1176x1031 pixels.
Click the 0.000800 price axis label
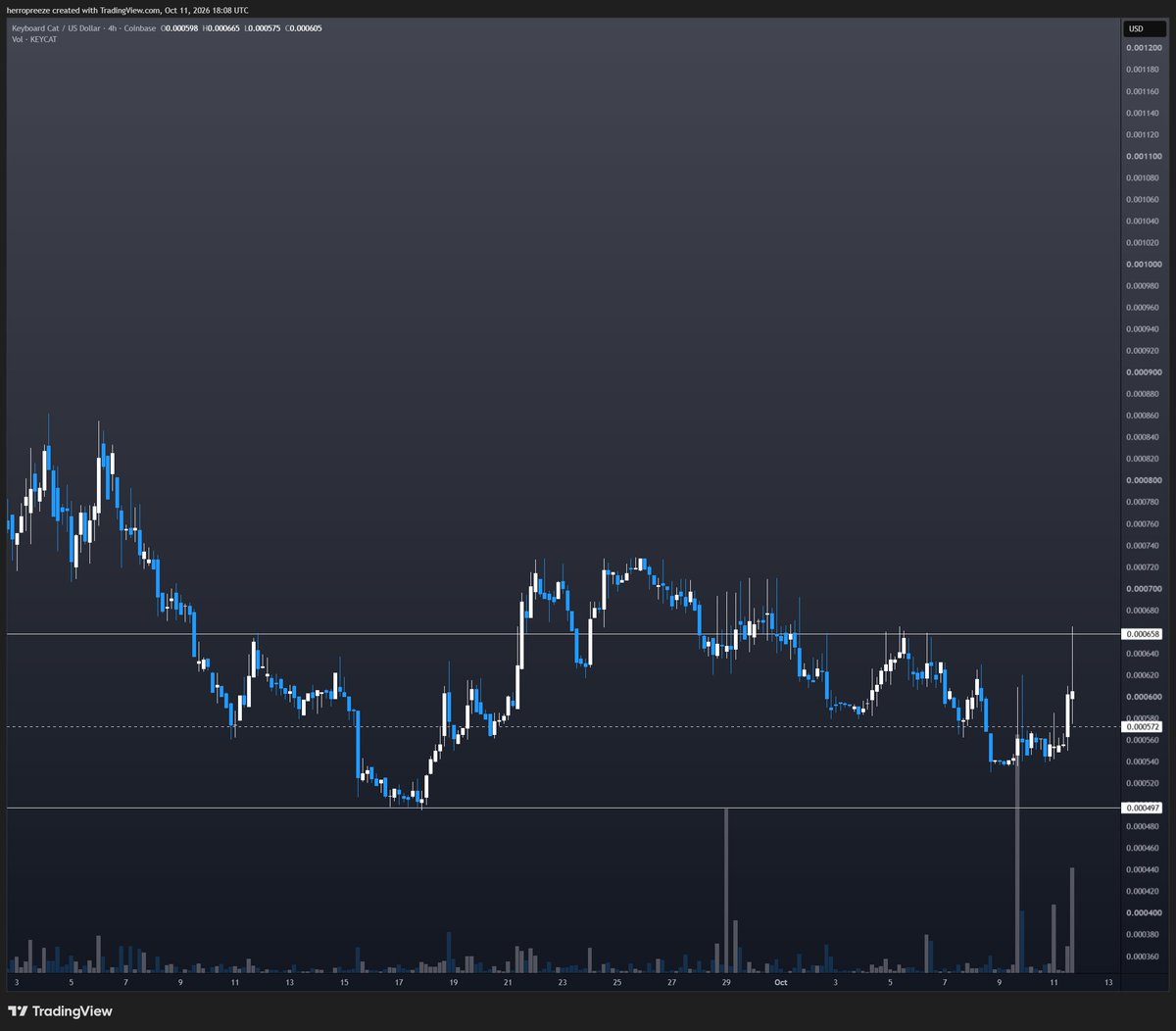click(1144, 480)
